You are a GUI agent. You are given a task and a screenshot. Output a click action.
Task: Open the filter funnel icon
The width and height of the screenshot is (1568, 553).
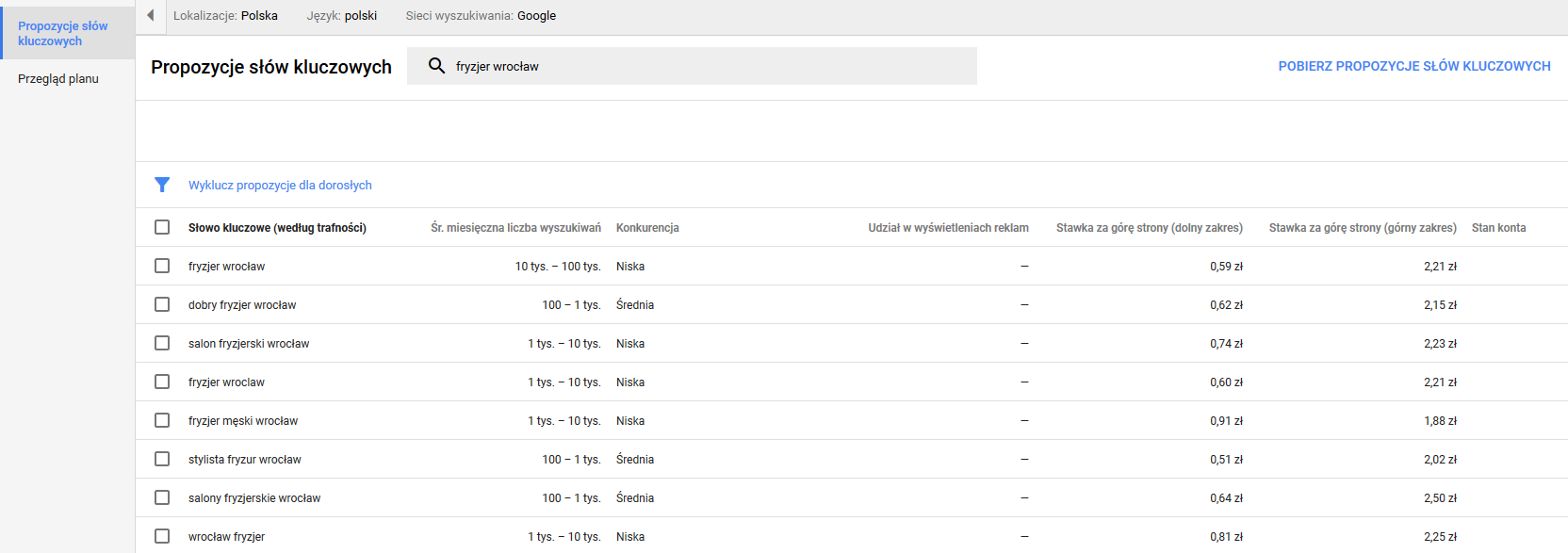pyautogui.click(x=162, y=185)
